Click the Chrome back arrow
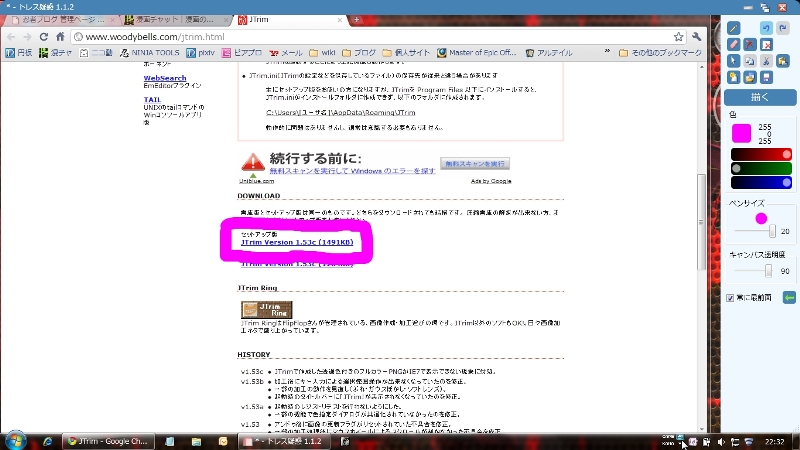The height and width of the screenshot is (450, 800). point(11,37)
